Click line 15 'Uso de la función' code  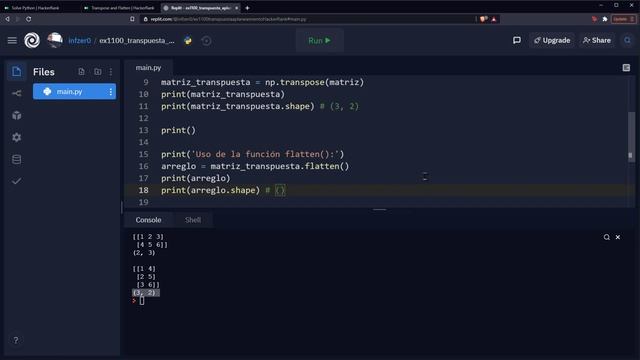click(x=252, y=154)
